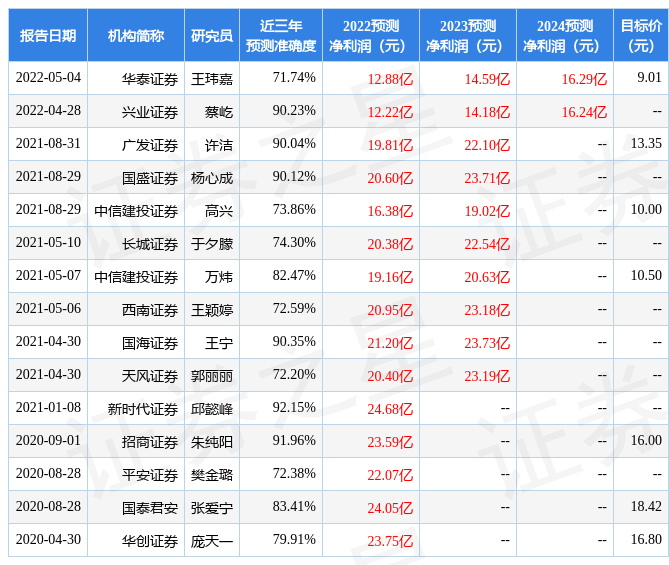The image size is (669, 565).
Task: Click the 20.38亿 forecast value
Action: pos(390,244)
